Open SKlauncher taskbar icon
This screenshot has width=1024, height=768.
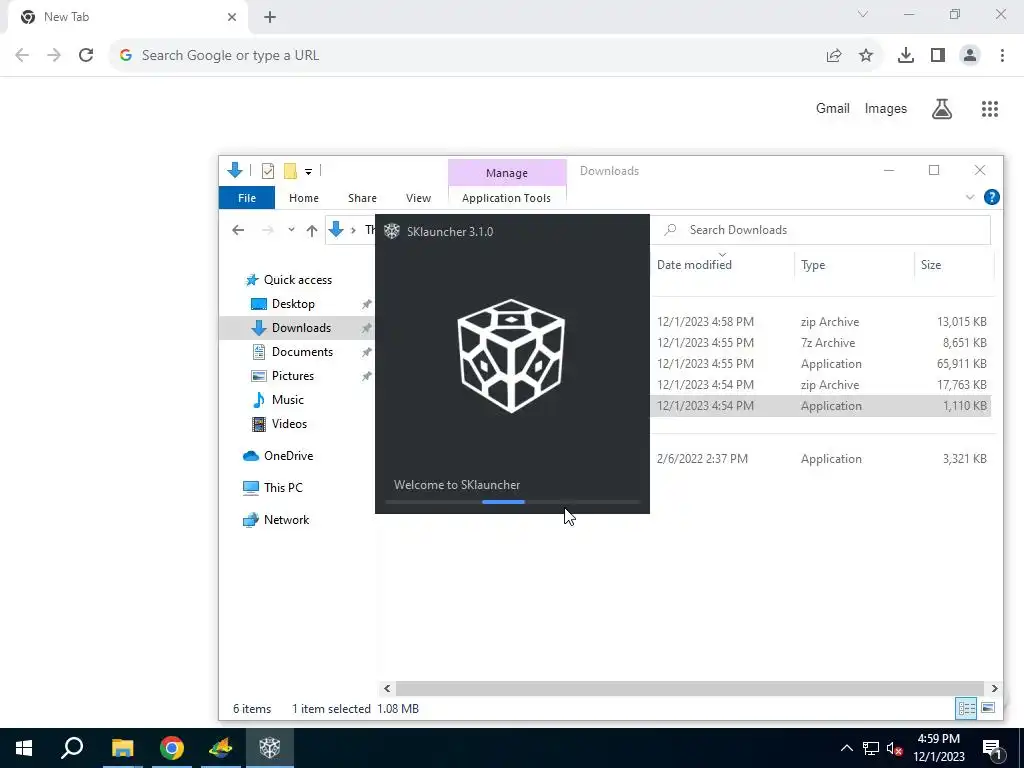[270, 748]
